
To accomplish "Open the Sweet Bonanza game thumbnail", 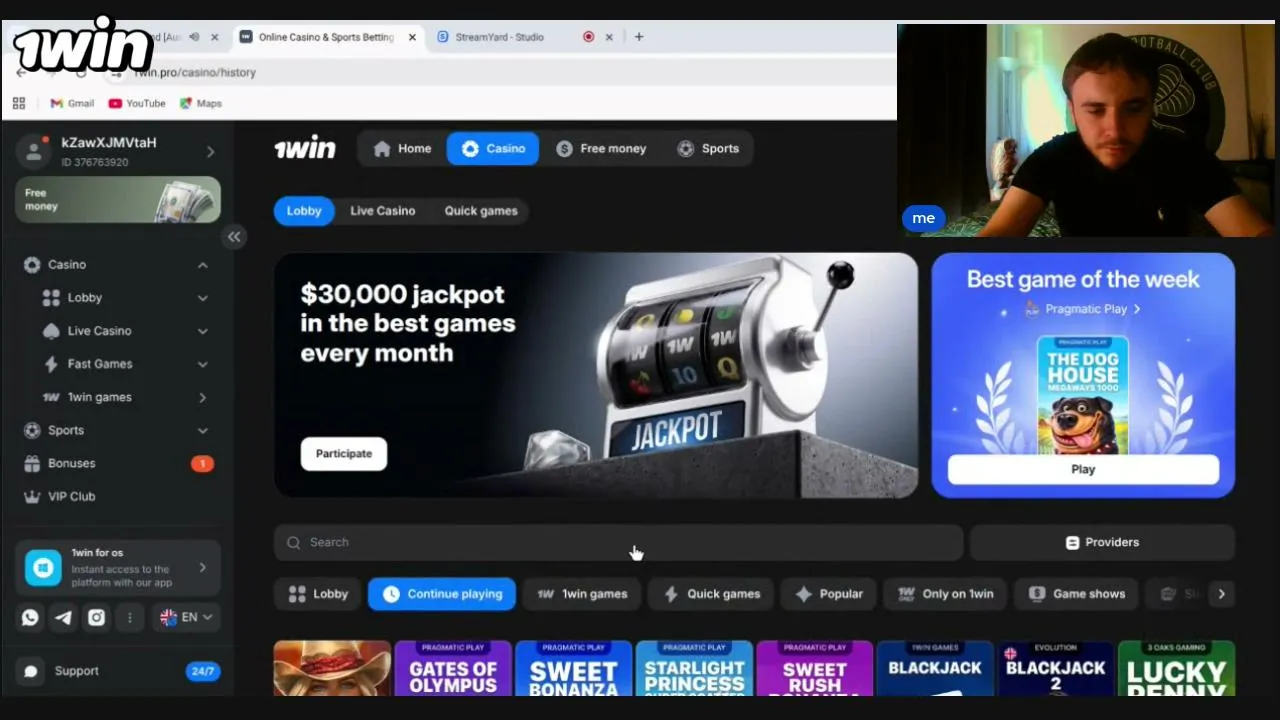I will 573,669.
